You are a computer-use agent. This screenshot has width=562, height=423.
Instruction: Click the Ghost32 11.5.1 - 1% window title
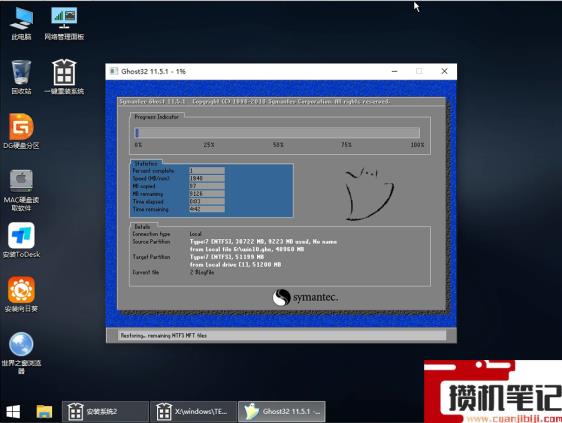point(153,71)
